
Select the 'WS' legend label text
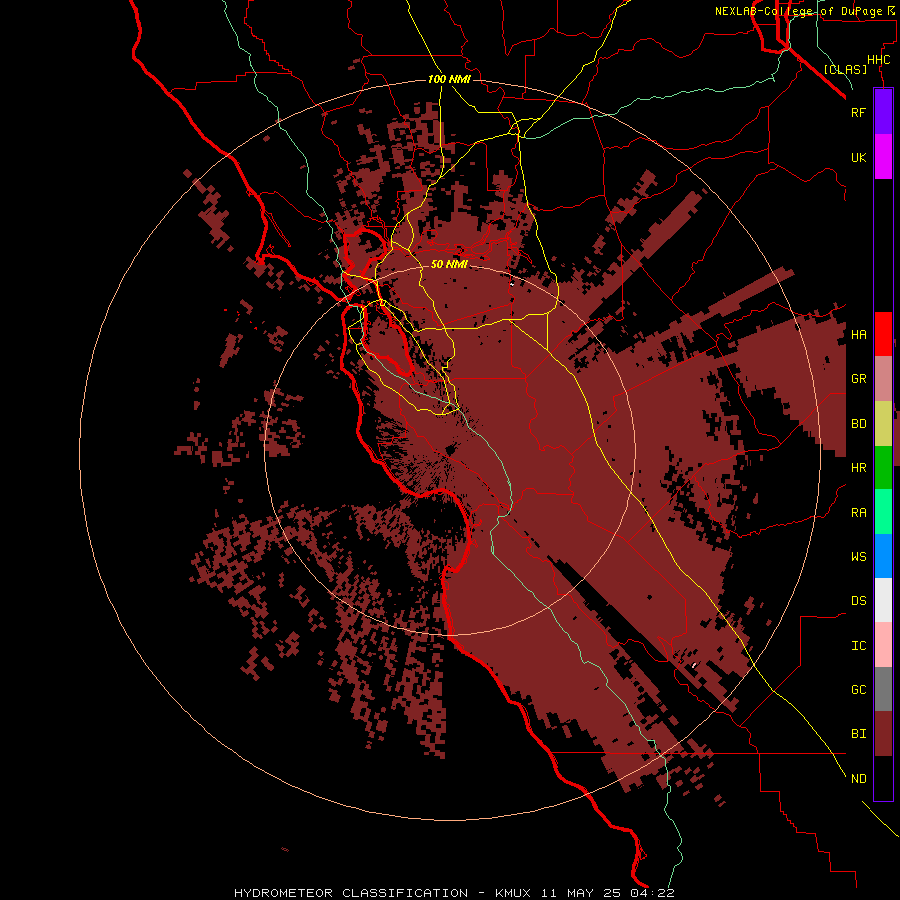[858, 557]
